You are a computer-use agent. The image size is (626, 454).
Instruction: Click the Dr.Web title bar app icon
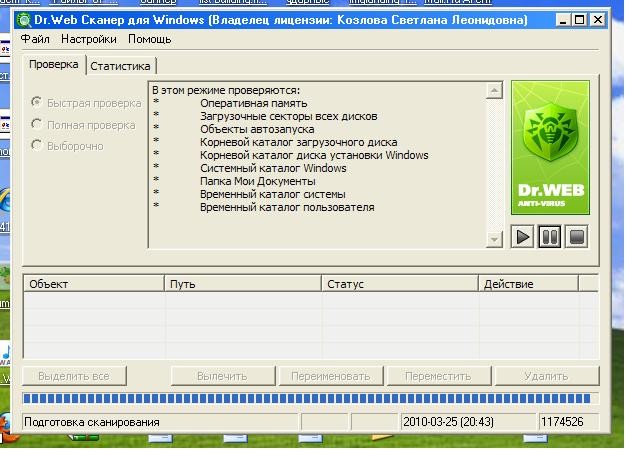tap(24, 20)
